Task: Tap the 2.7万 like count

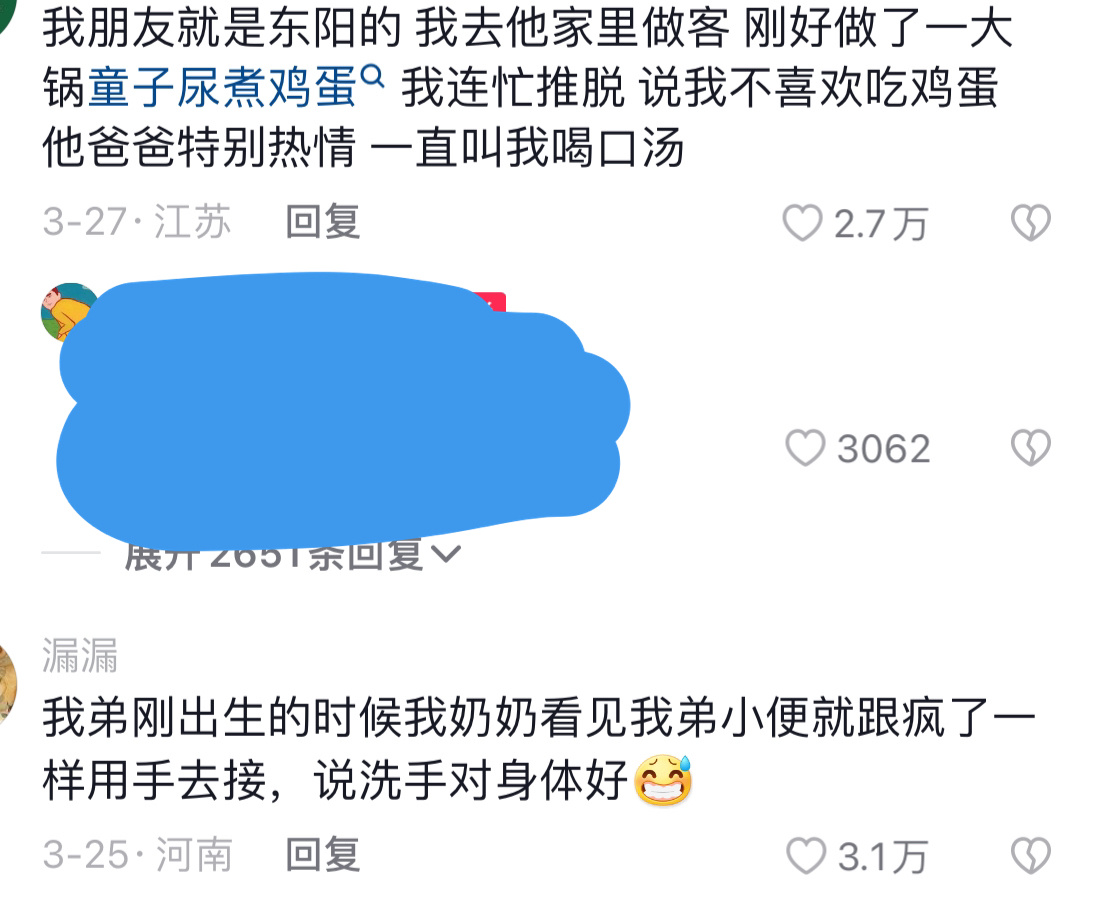Action: [881, 224]
